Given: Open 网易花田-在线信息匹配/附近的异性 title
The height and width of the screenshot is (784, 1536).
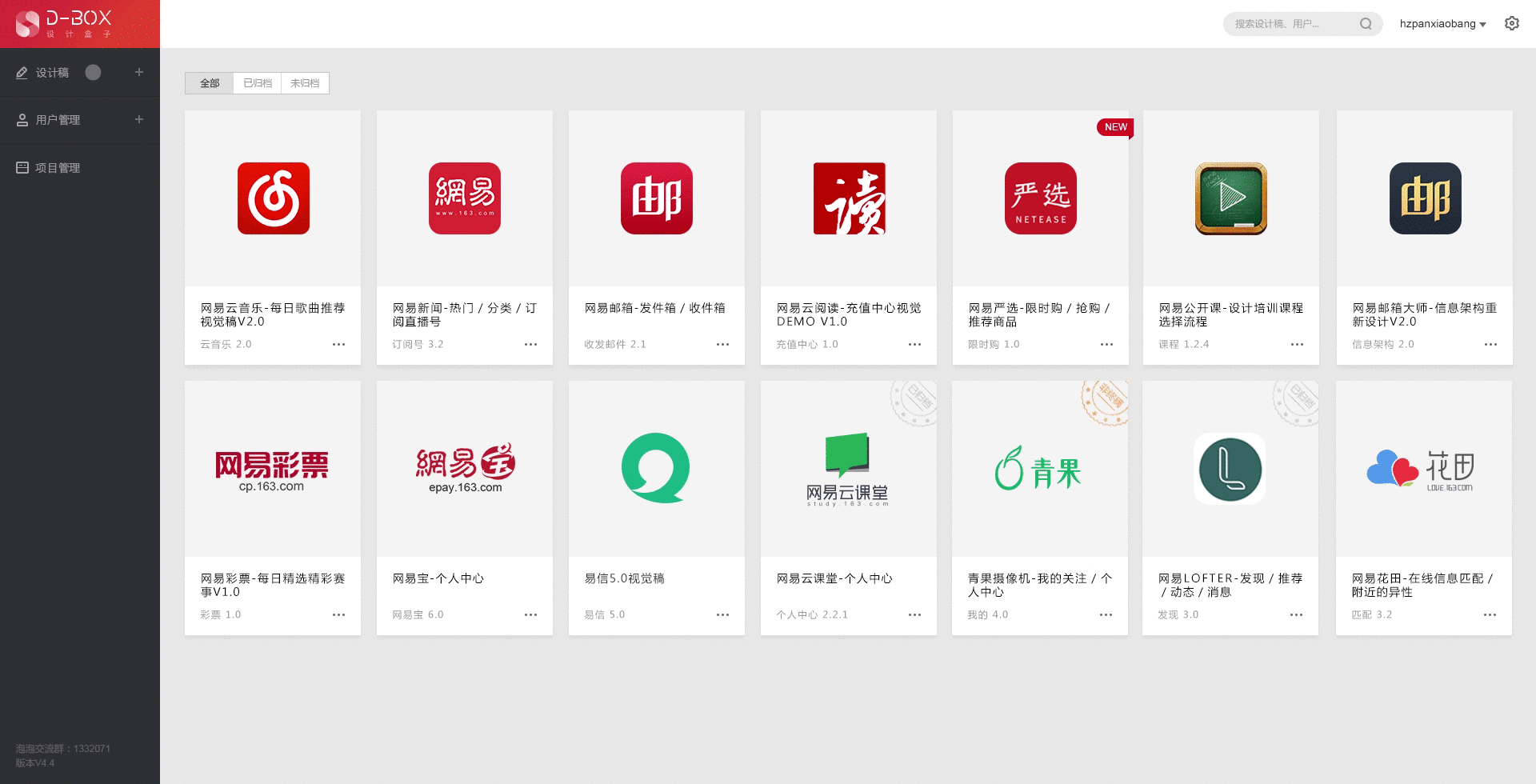Looking at the screenshot, I should pyautogui.click(x=1422, y=585).
